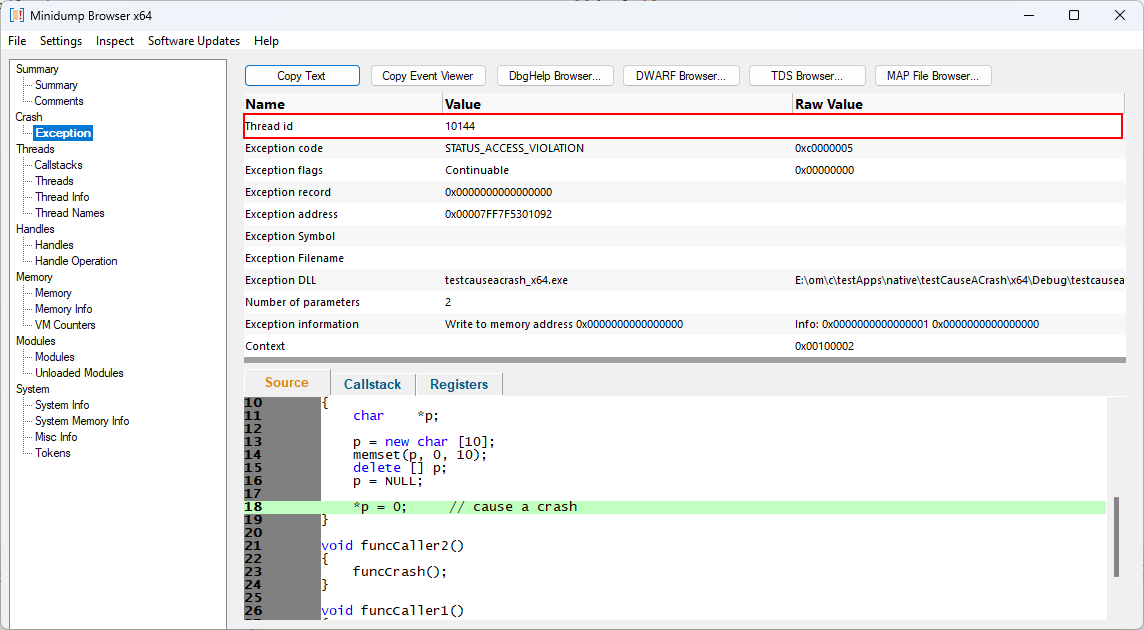Open the DWARF Browser button

click(681, 76)
